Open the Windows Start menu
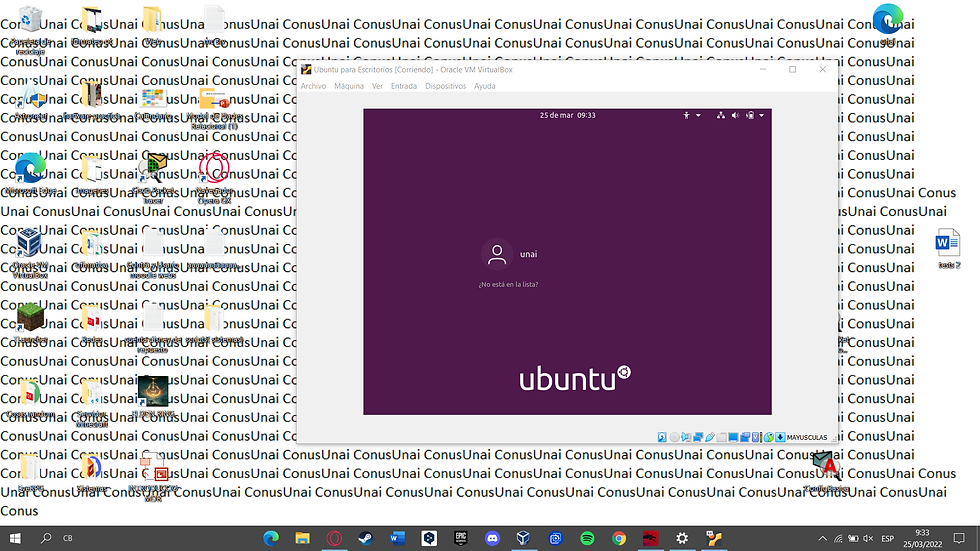This screenshot has width=980, height=551. [x=15, y=538]
